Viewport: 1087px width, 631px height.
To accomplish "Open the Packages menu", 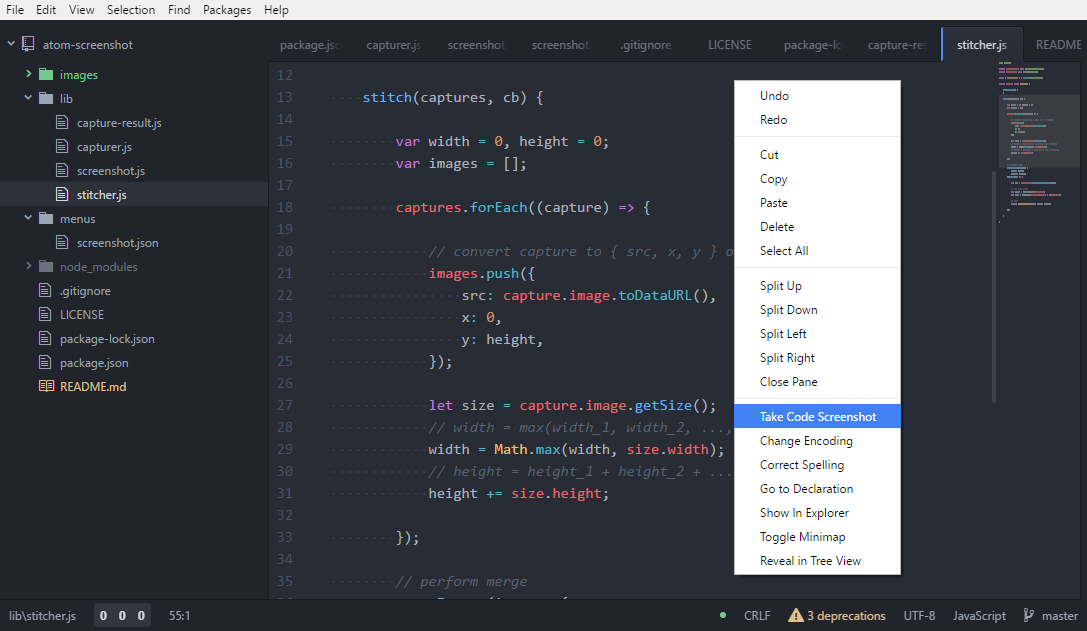I will [227, 10].
